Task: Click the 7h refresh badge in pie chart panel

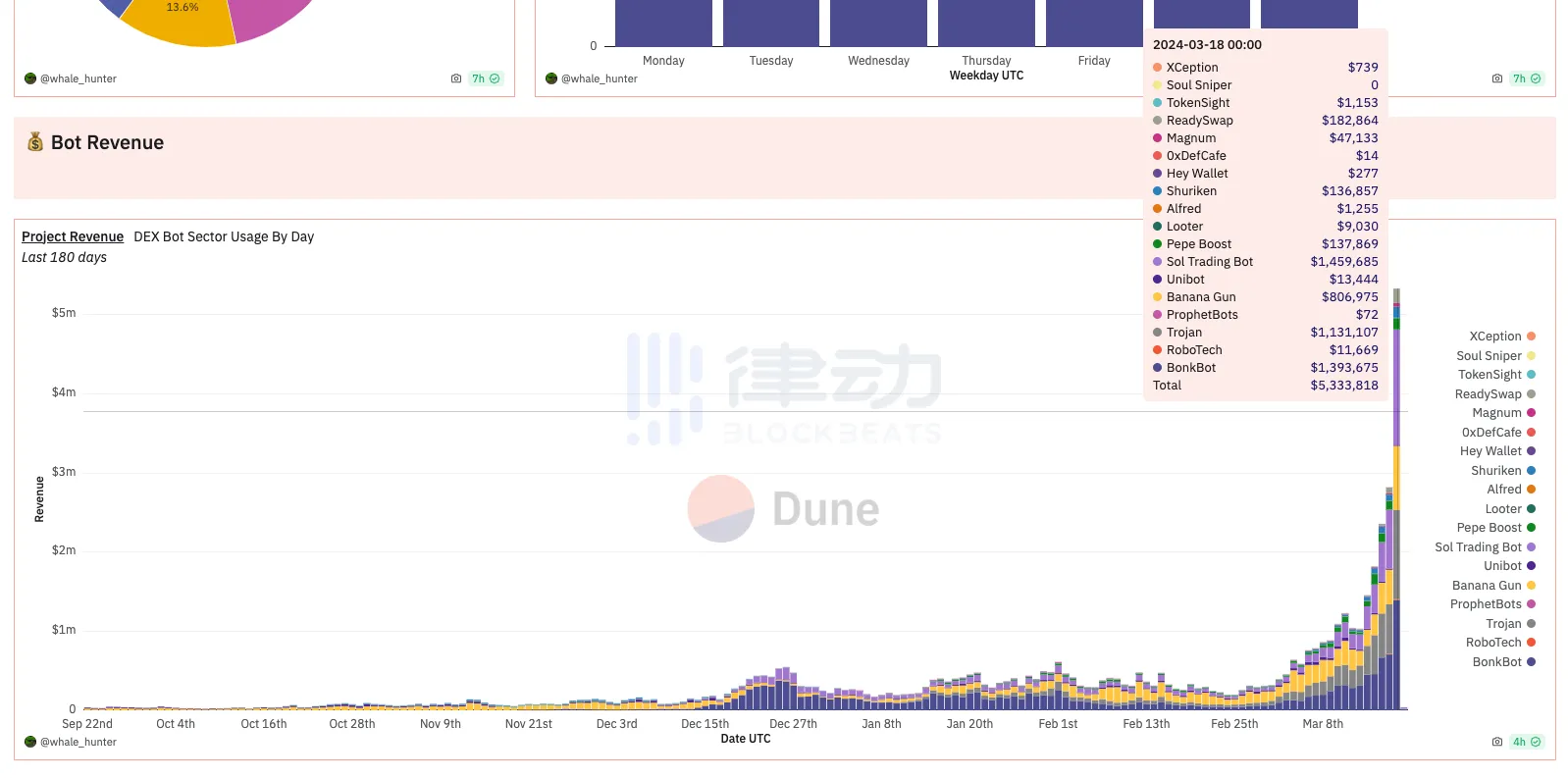Action: pyautogui.click(x=485, y=78)
